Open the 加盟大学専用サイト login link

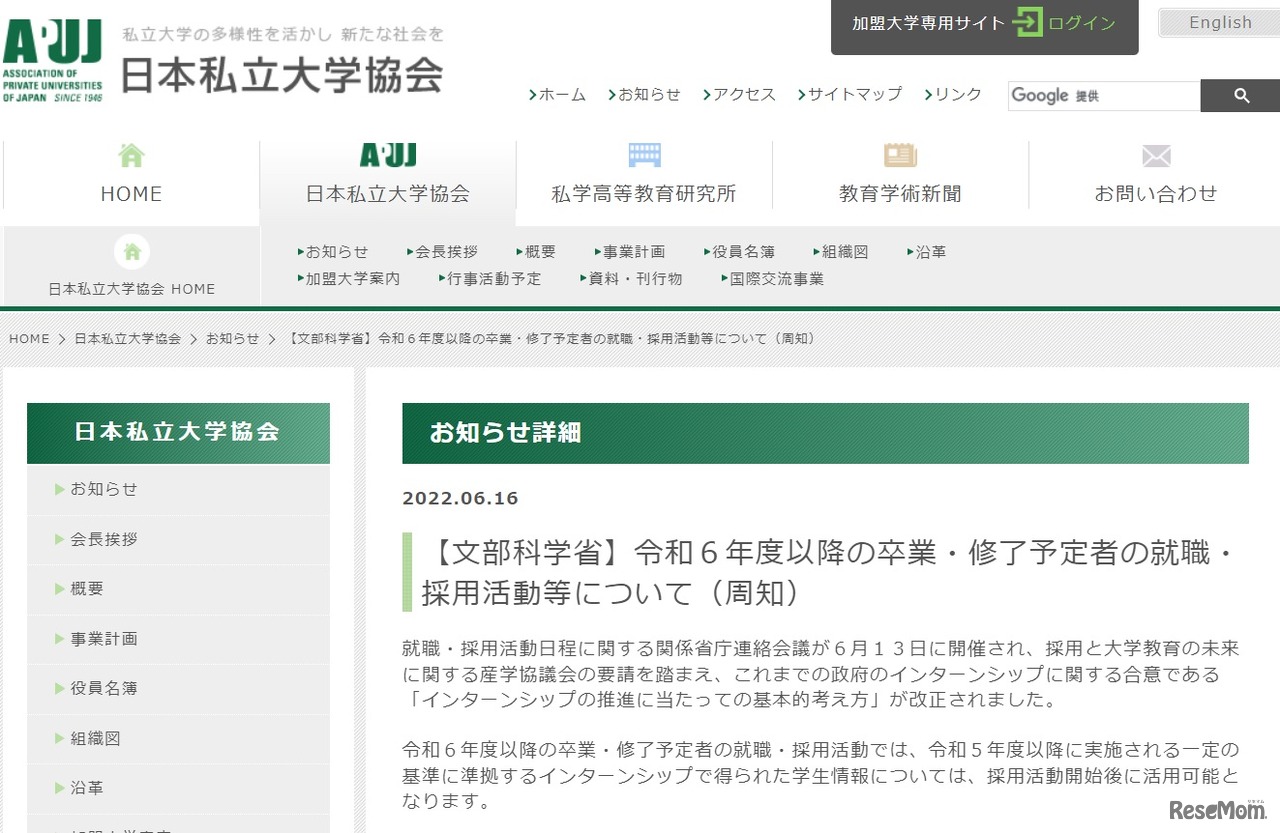984,24
